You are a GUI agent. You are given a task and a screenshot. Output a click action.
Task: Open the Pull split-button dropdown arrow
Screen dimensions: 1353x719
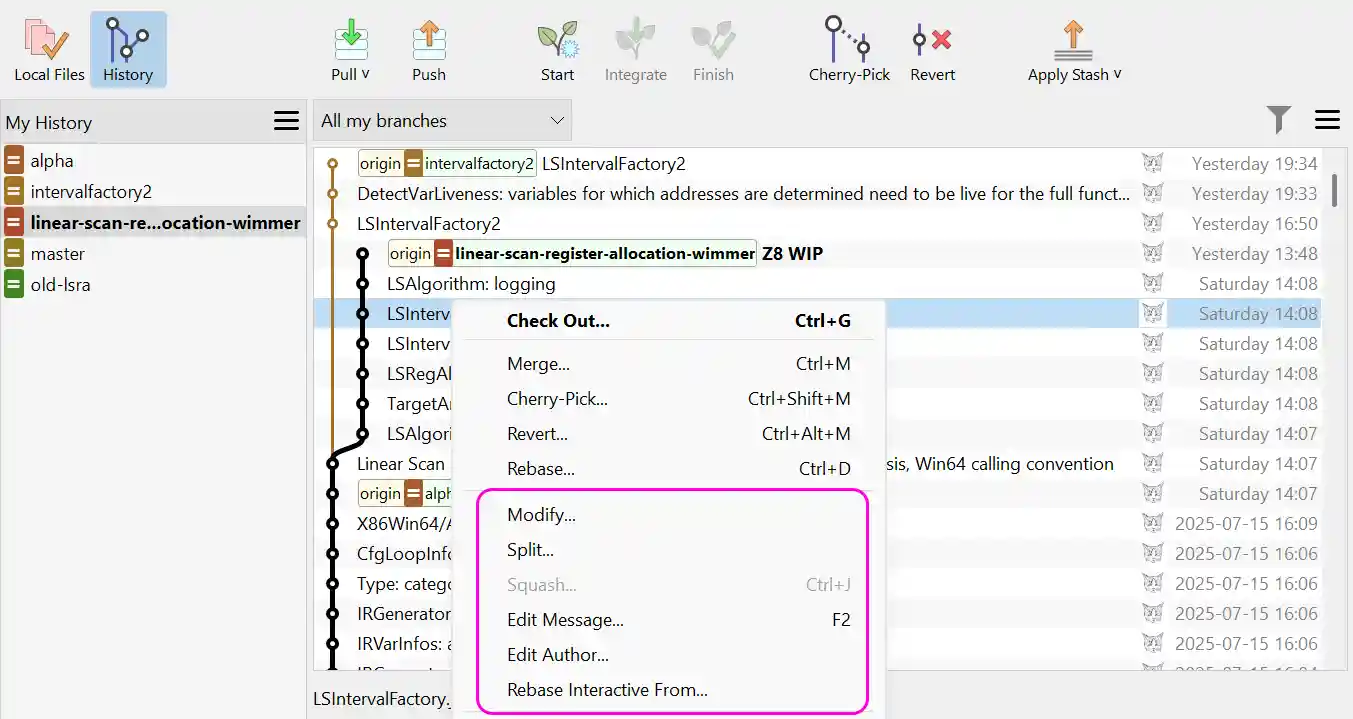[x=365, y=73]
